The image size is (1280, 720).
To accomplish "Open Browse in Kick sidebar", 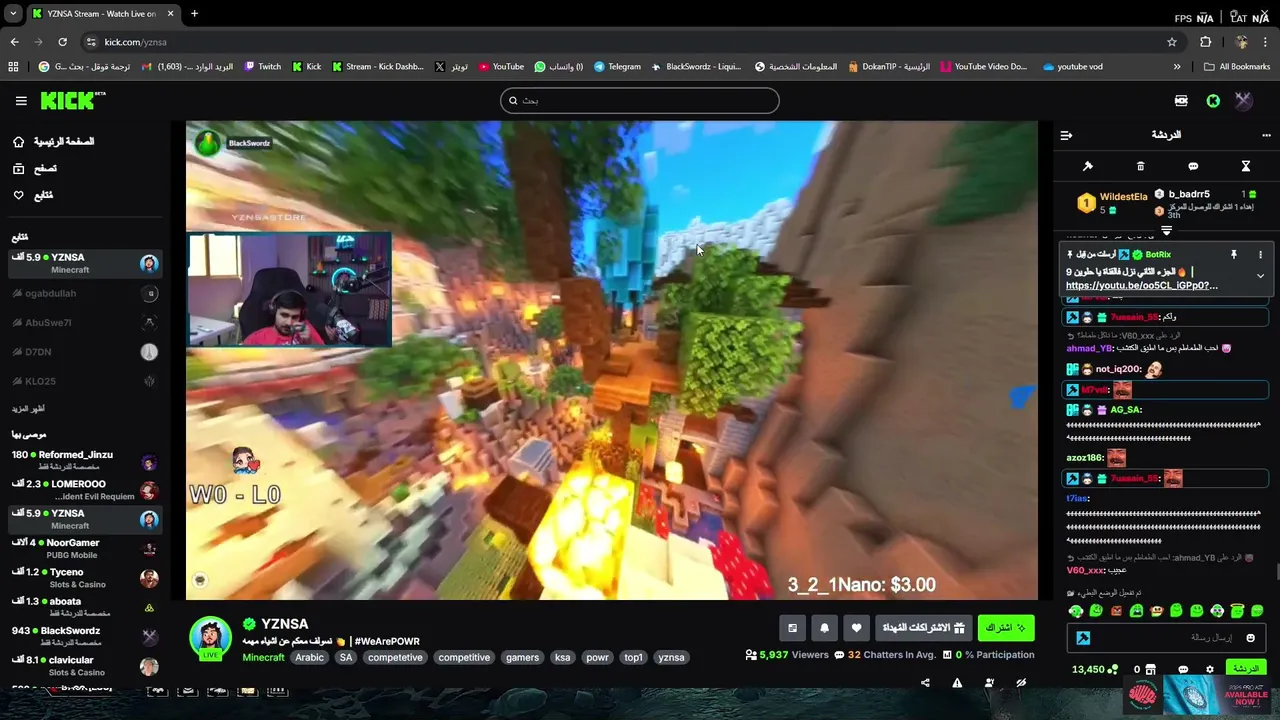I will click(x=34, y=169).
